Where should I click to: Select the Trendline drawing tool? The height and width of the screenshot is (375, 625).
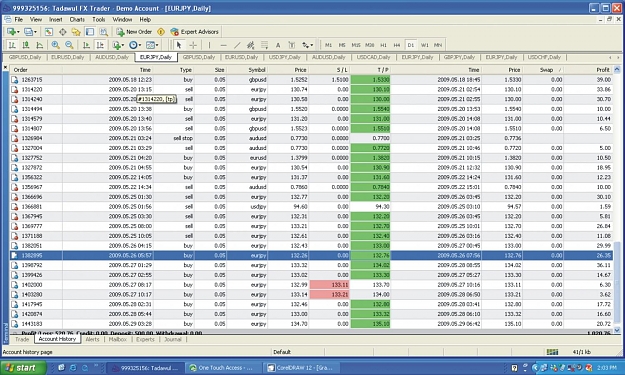(x=237, y=45)
